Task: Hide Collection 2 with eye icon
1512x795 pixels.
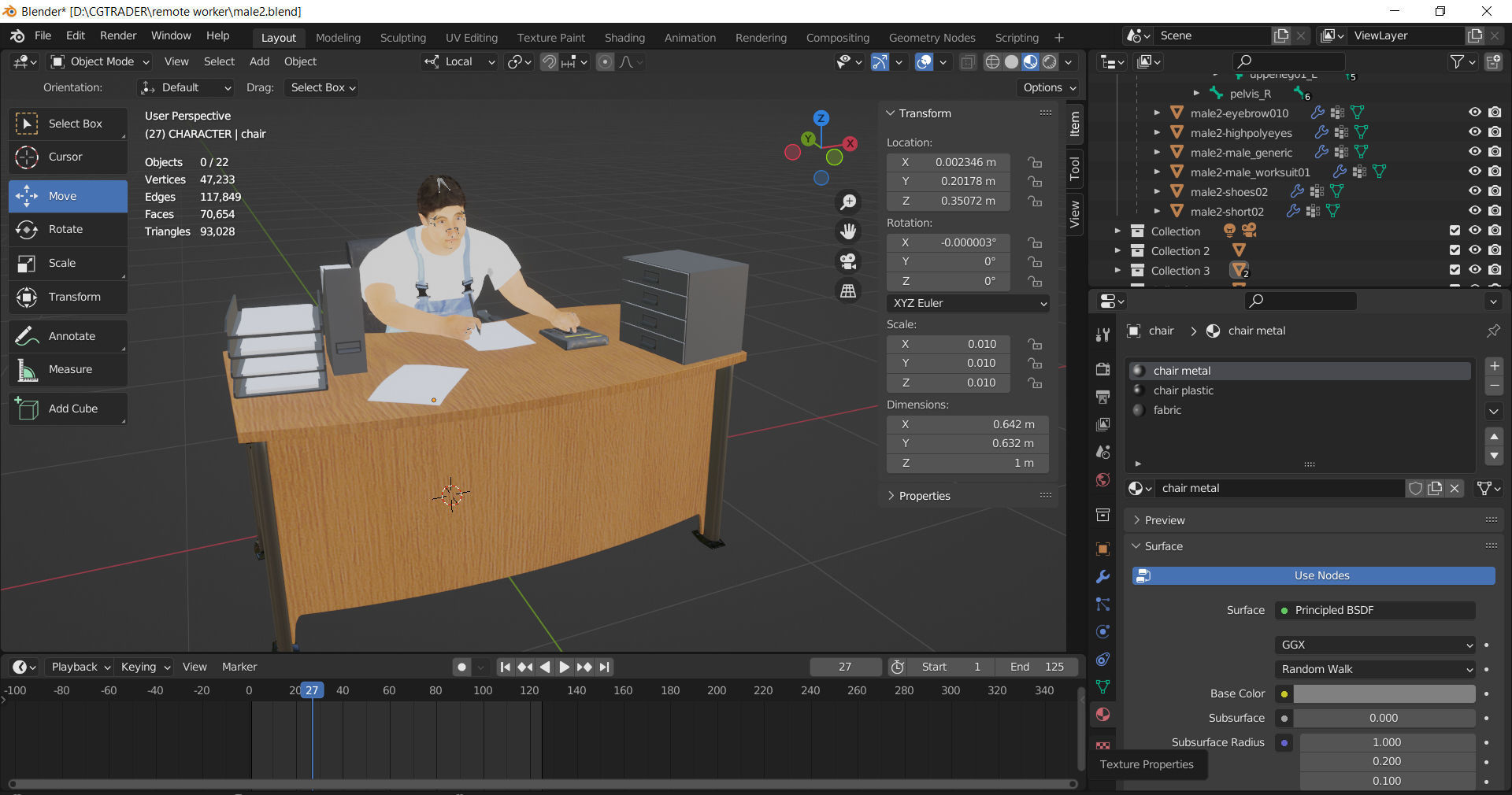Action: (x=1474, y=250)
